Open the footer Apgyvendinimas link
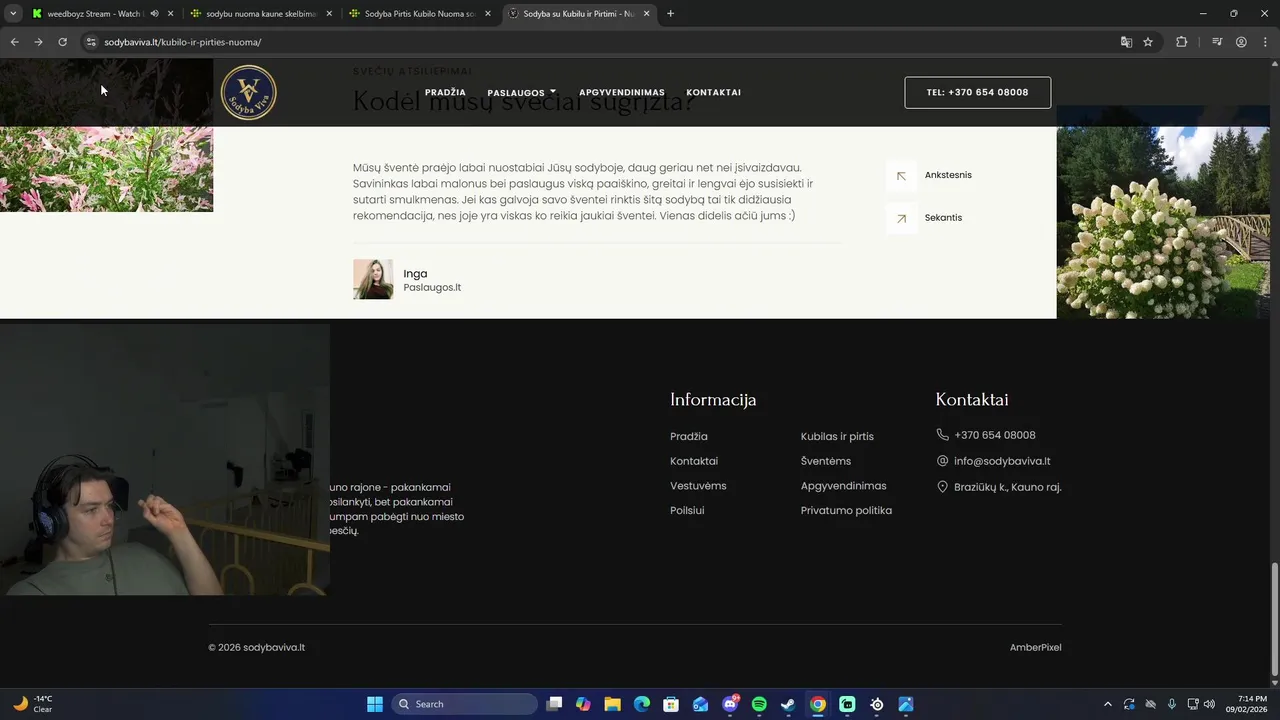 point(843,486)
